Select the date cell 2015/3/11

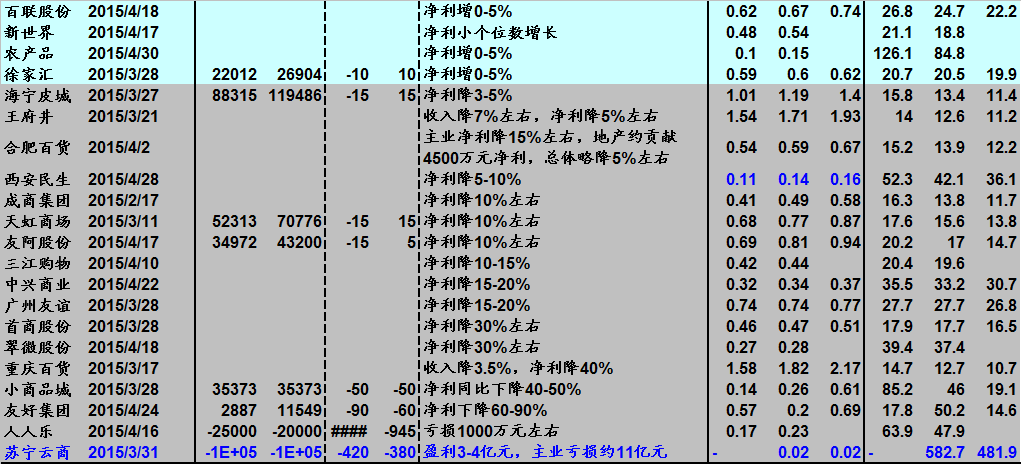[x=123, y=221]
